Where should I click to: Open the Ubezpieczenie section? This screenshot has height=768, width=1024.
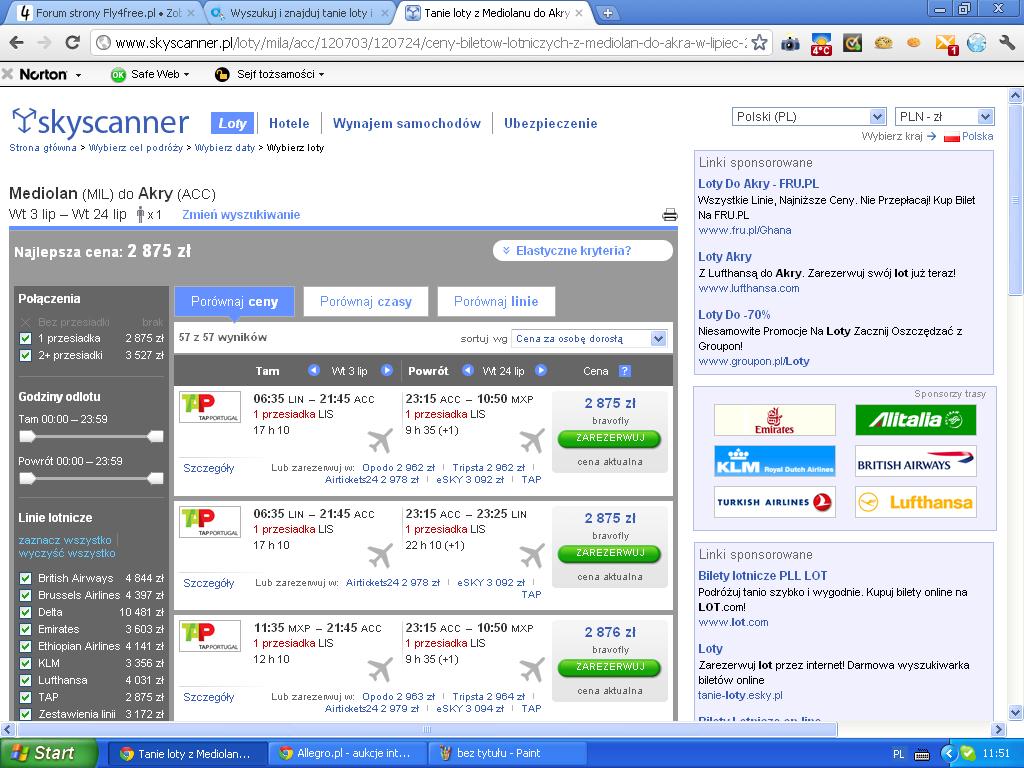[551, 123]
